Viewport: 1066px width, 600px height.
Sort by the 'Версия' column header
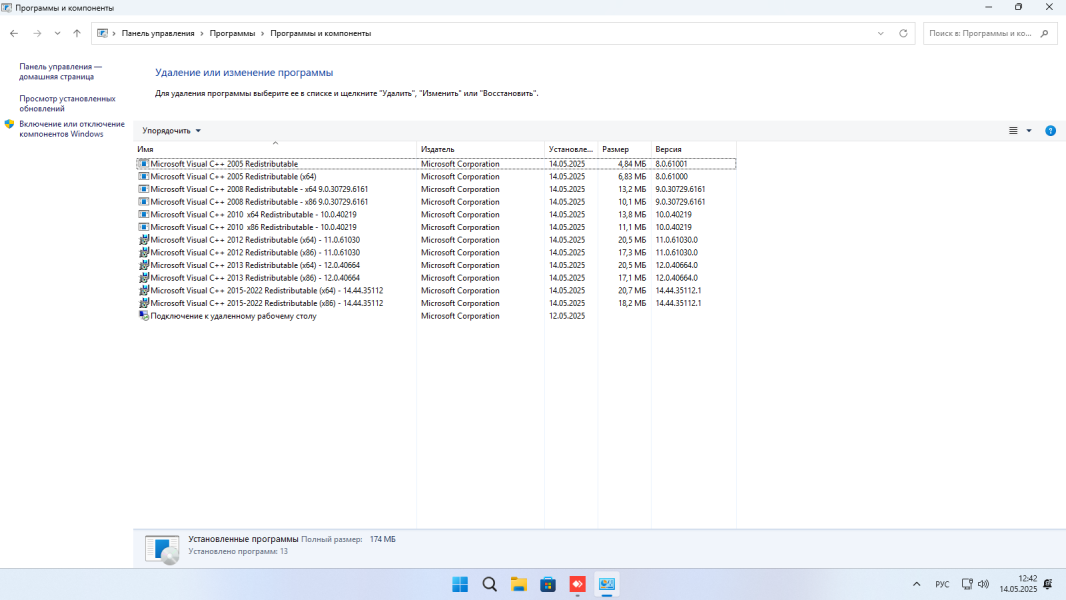(x=693, y=149)
